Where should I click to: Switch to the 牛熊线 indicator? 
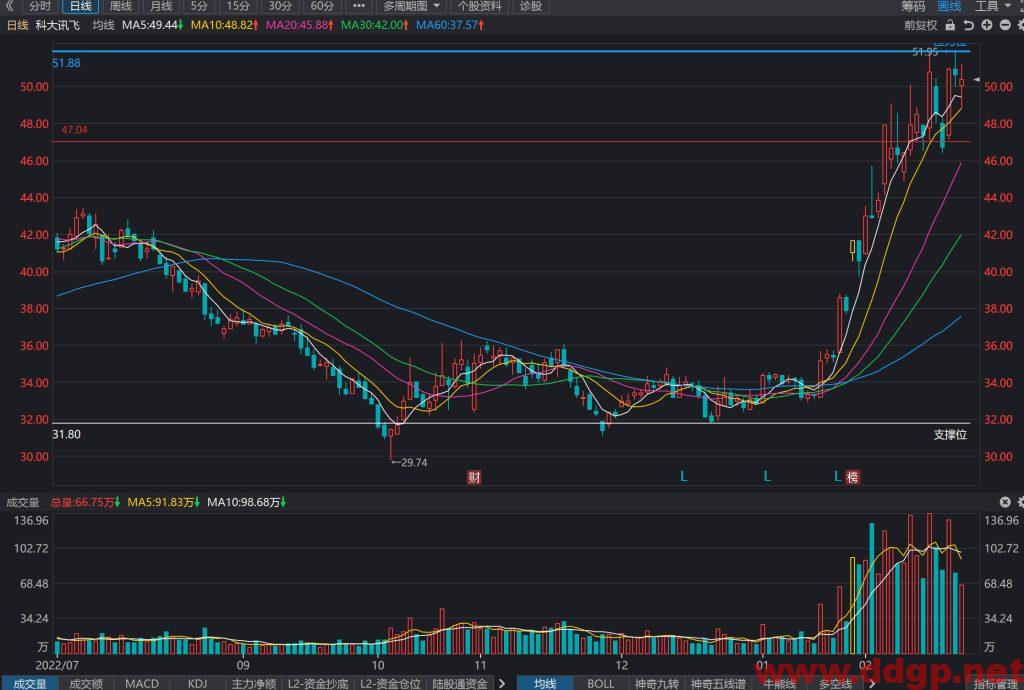pyautogui.click(x=779, y=683)
